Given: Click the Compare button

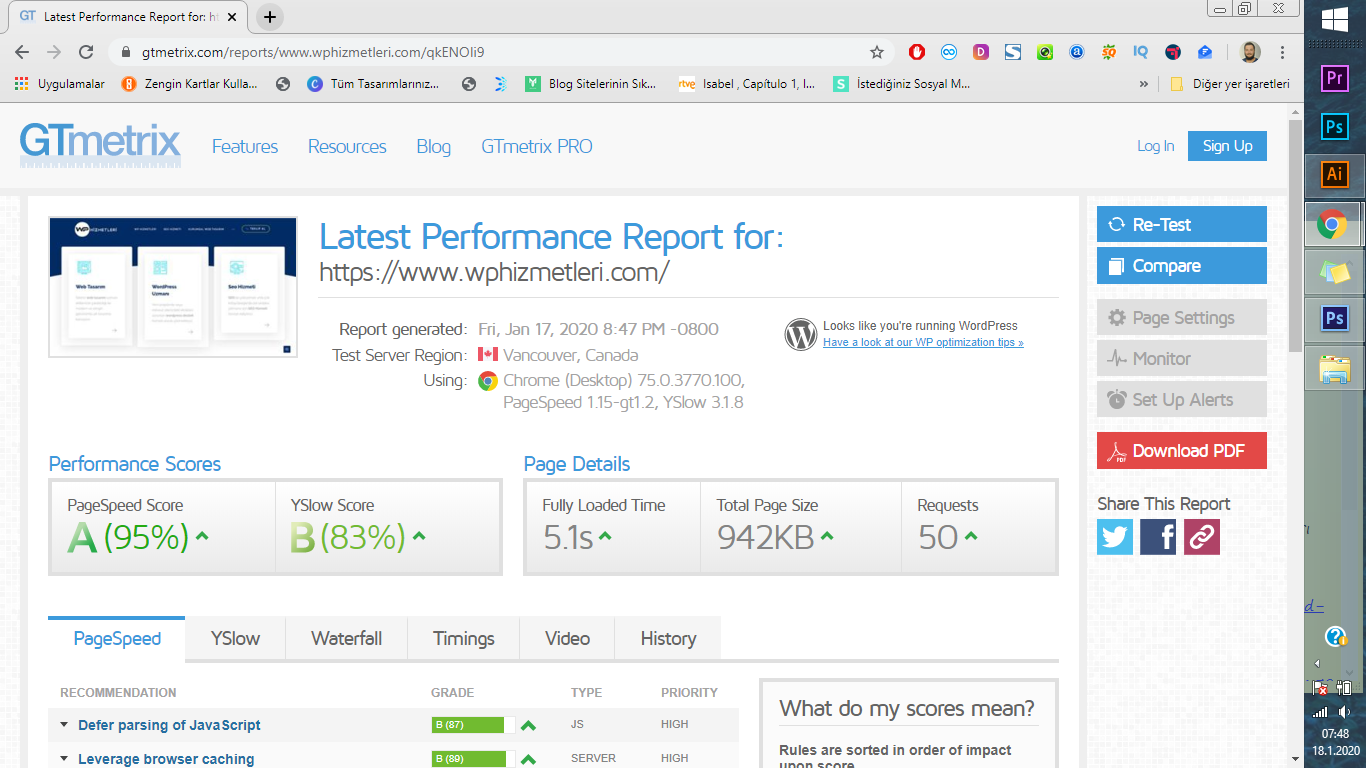Looking at the screenshot, I should [1182, 266].
